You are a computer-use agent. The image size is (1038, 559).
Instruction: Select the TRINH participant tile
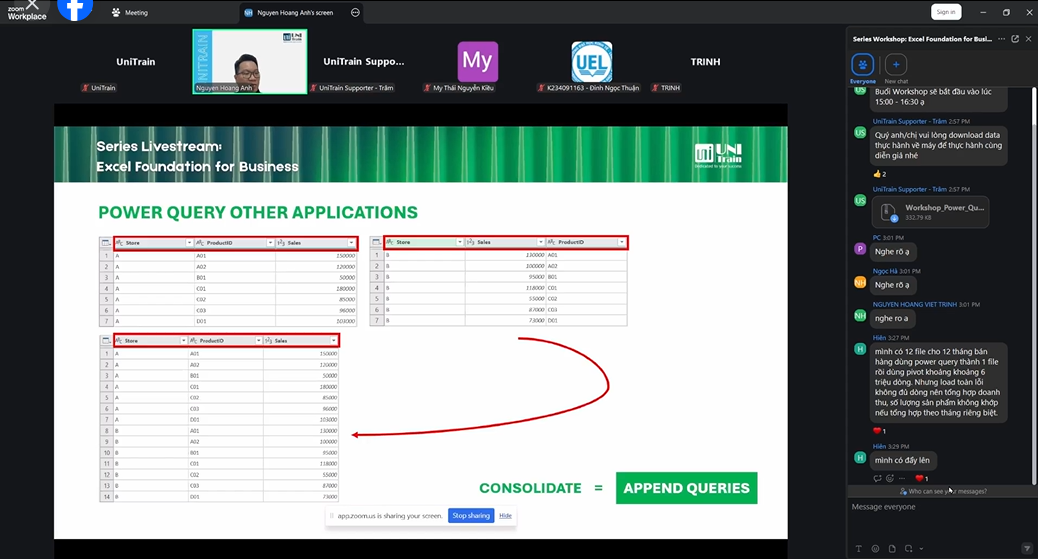tap(705, 62)
